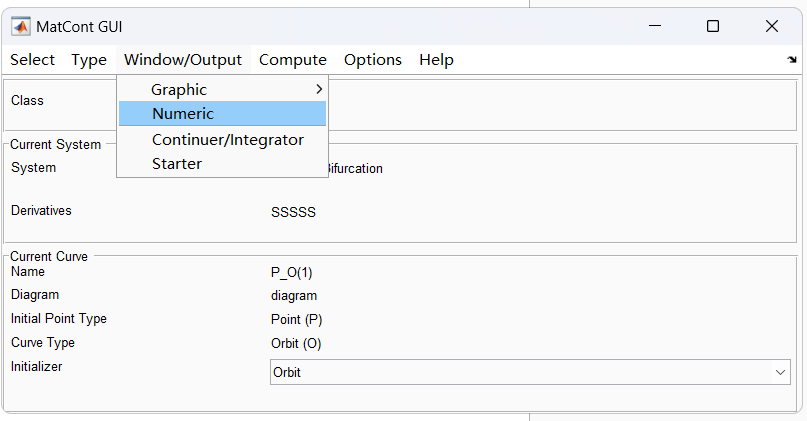Open the Compute menu
This screenshot has width=807, height=421.
pos(293,60)
